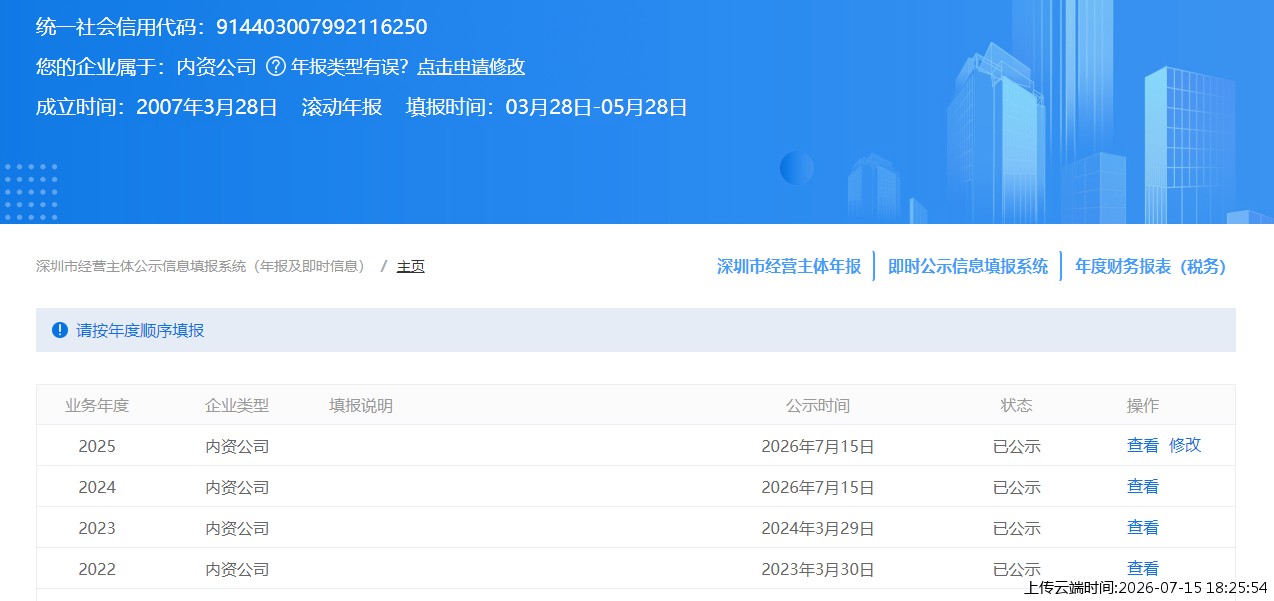Click the unified social credit code text

coord(231,27)
